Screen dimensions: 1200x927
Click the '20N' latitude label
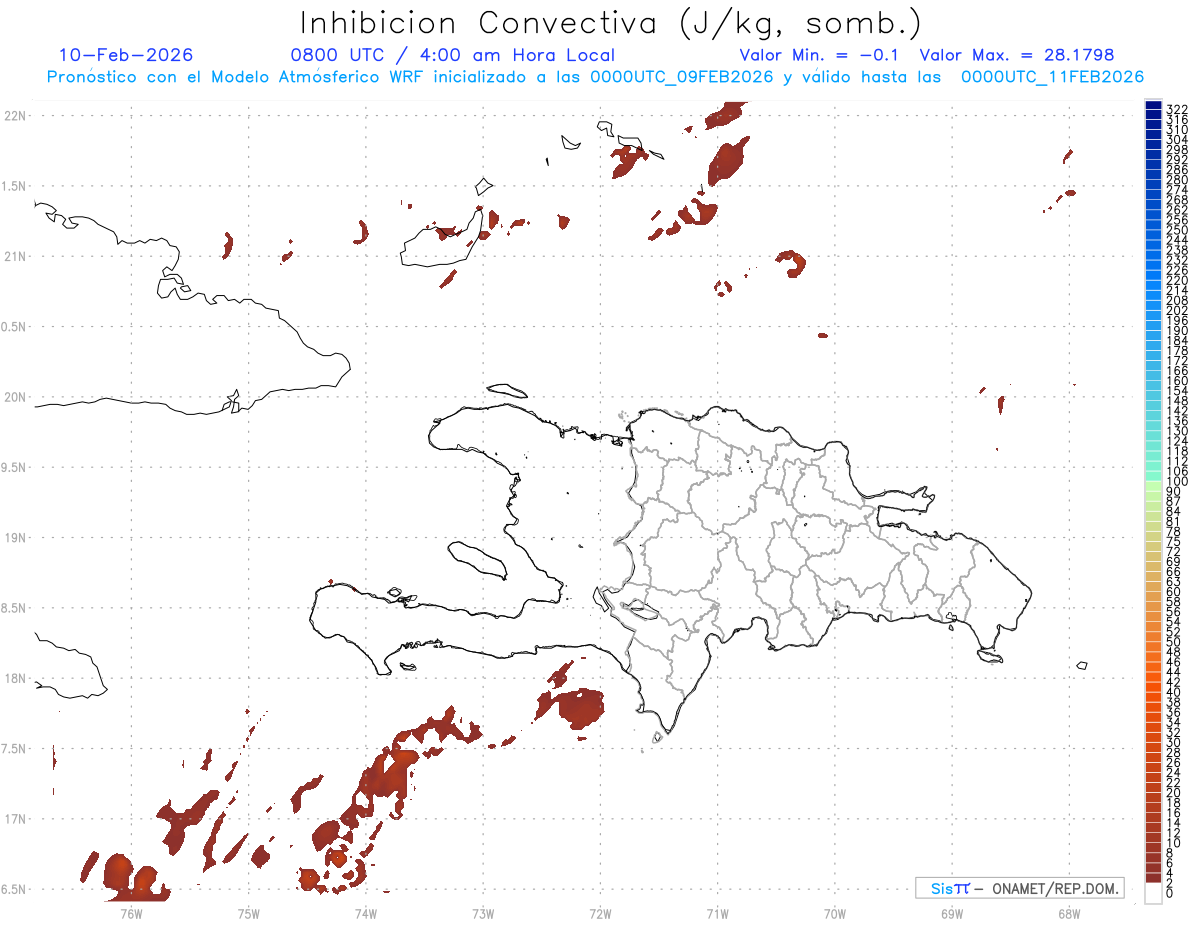tap(15, 397)
